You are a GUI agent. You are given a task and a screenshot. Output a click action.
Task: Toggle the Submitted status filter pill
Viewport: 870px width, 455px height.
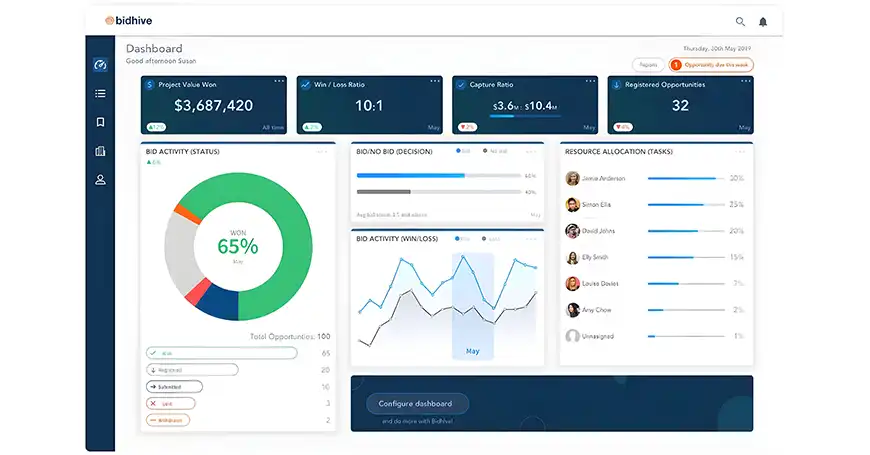click(x=174, y=386)
